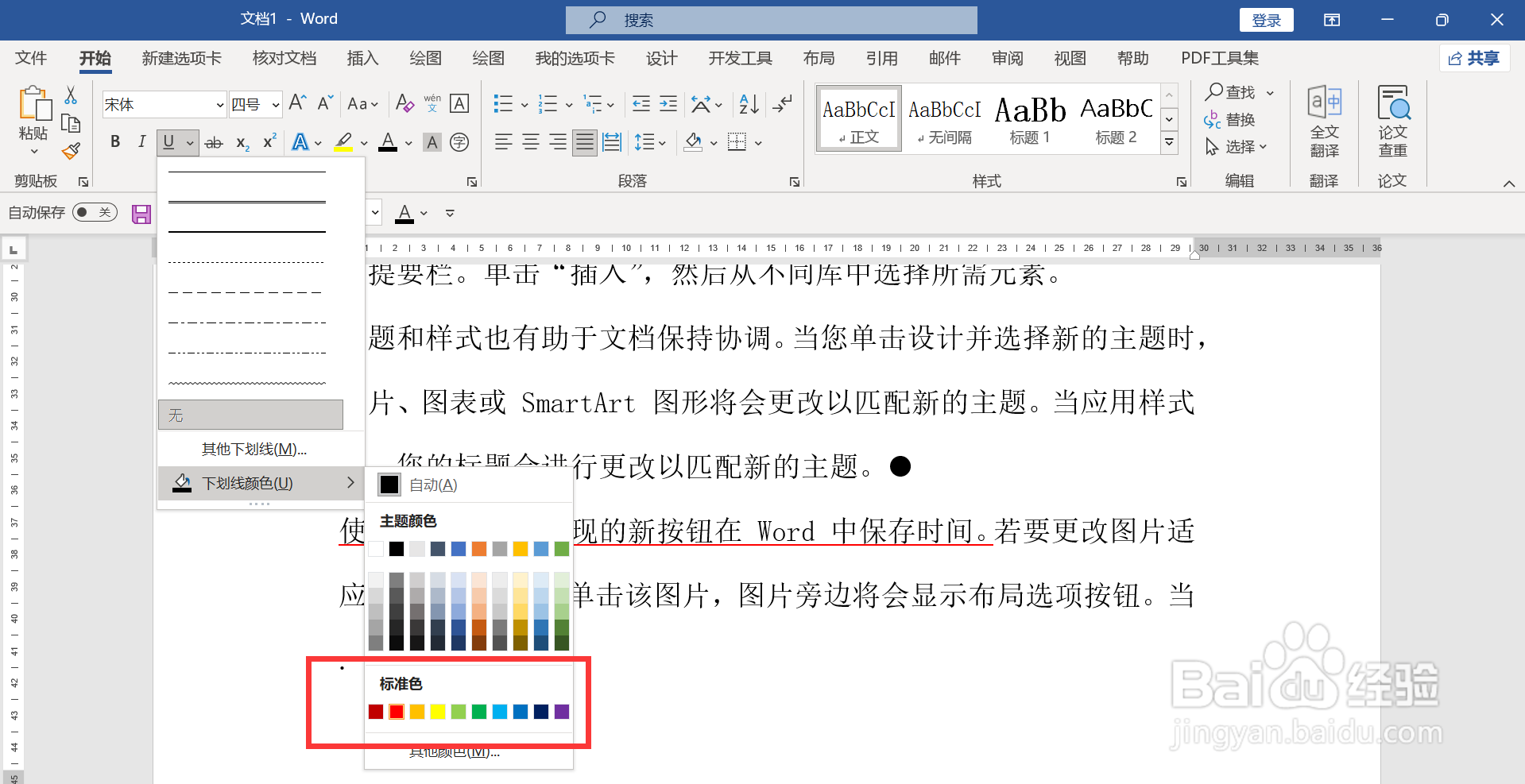Viewport: 1525px width, 784px height.
Task: Switch to the 插入 tab
Action: point(362,58)
